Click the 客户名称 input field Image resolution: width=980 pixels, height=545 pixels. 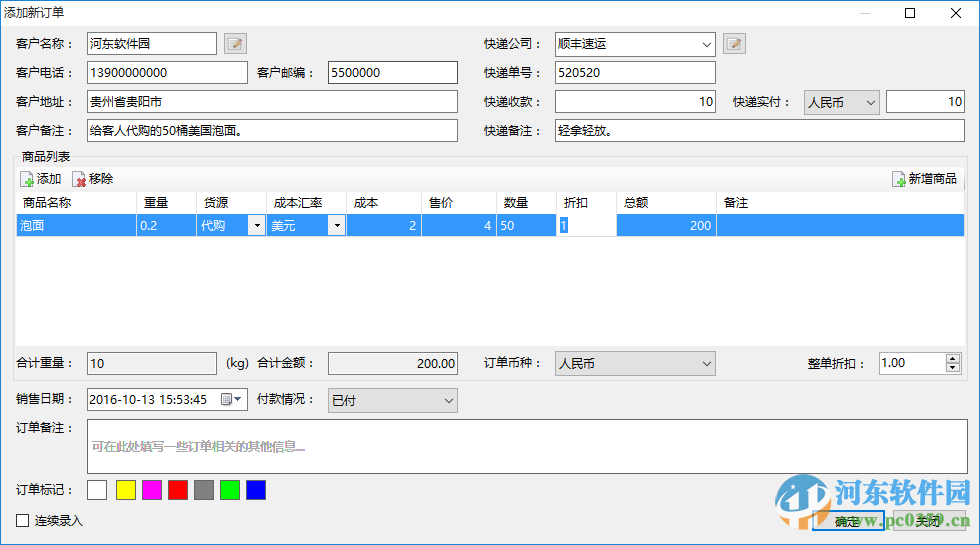(x=152, y=44)
